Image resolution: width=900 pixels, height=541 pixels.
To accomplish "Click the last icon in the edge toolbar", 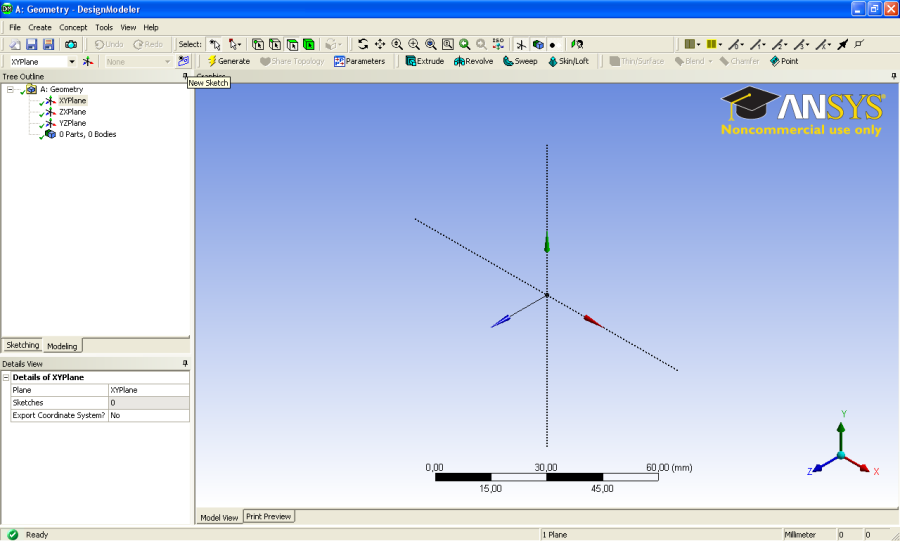I will [x=859, y=44].
